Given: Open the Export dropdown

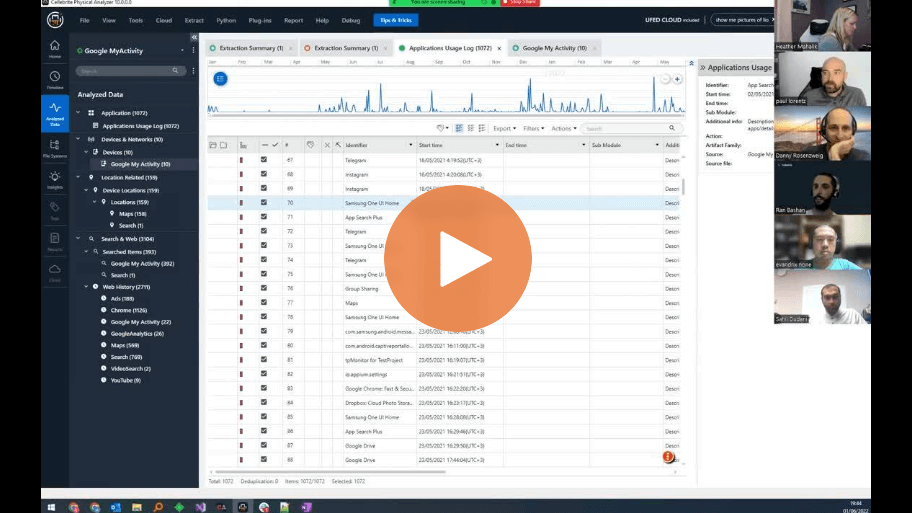Looking at the screenshot, I should 504,128.
